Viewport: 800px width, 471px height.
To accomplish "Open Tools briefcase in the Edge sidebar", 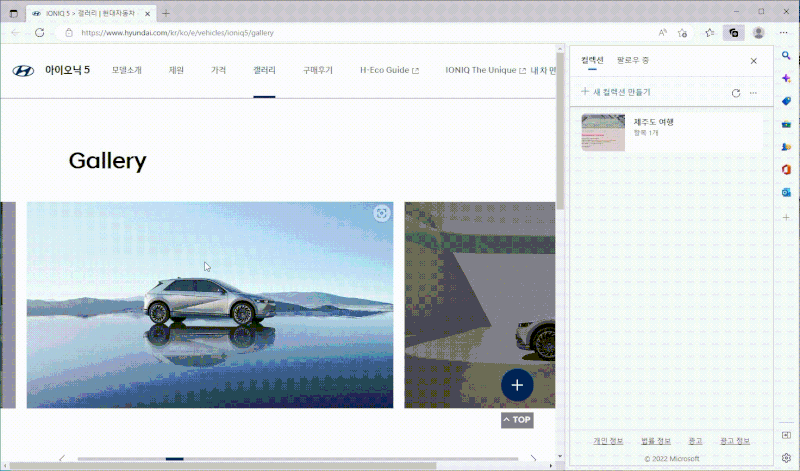I will pyautogui.click(x=786, y=124).
